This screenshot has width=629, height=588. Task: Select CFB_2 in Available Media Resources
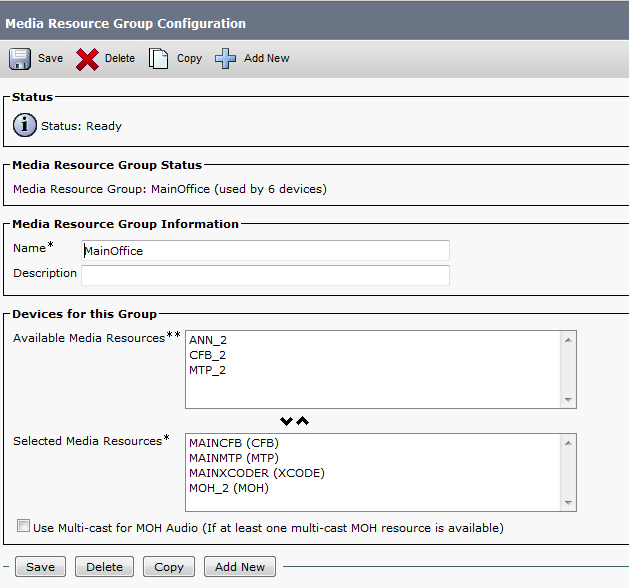click(207, 355)
